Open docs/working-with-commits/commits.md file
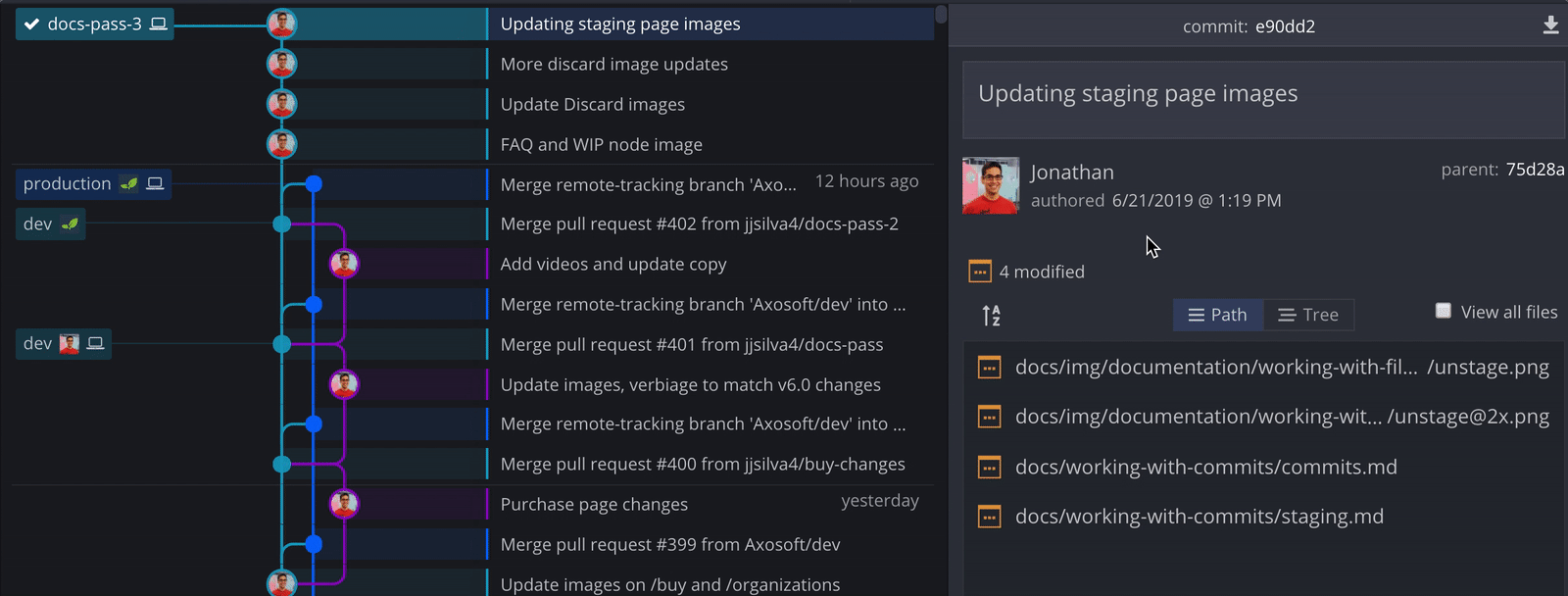This screenshot has width=1568, height=596. coord(1205,467)
